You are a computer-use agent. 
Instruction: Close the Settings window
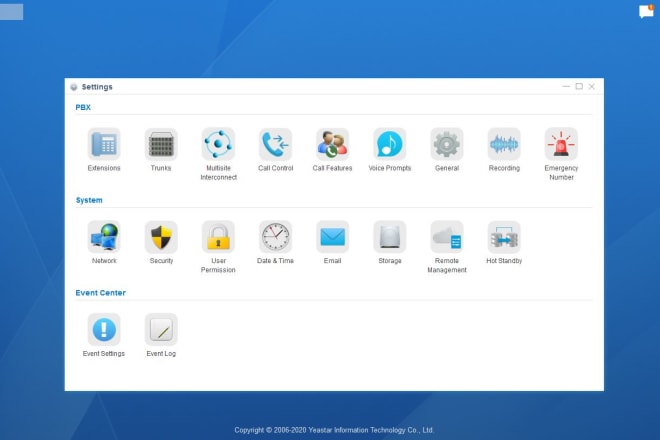pyautogui.click(x=591, y=86)
